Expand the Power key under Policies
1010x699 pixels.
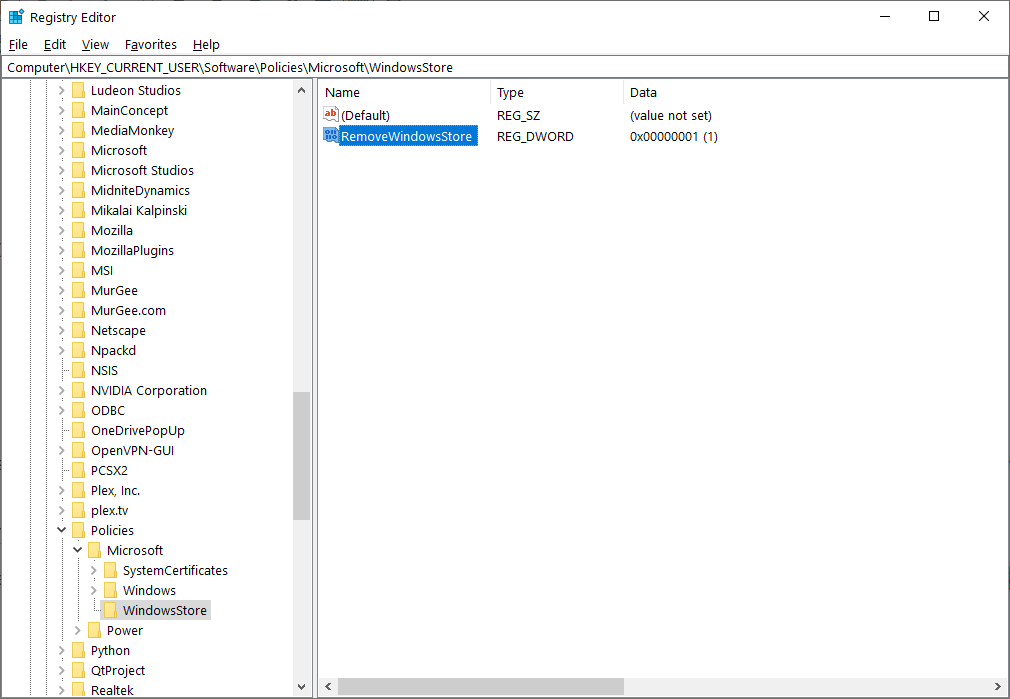click(78, 630)
